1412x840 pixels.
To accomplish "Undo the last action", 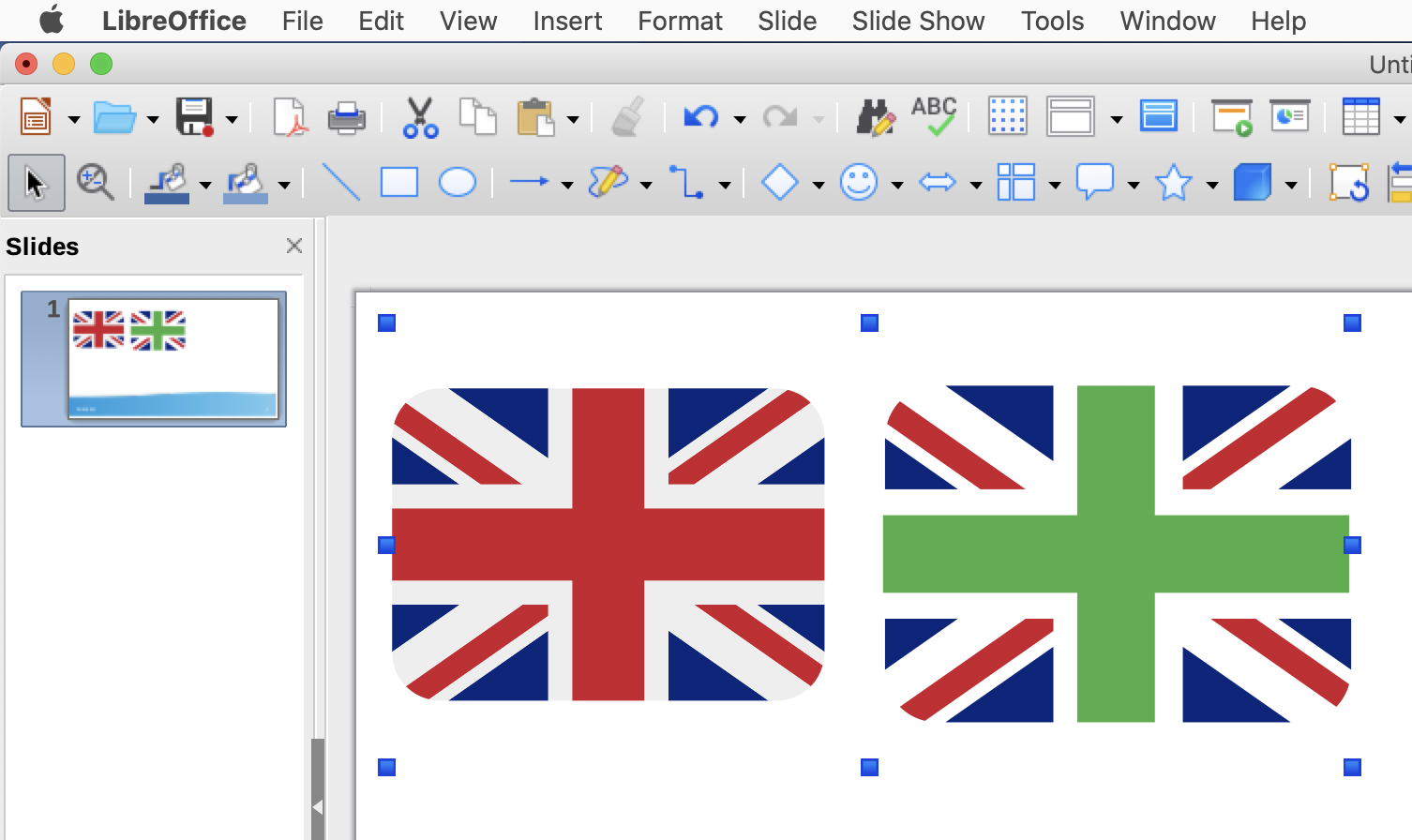I will [x=701, y=118].
